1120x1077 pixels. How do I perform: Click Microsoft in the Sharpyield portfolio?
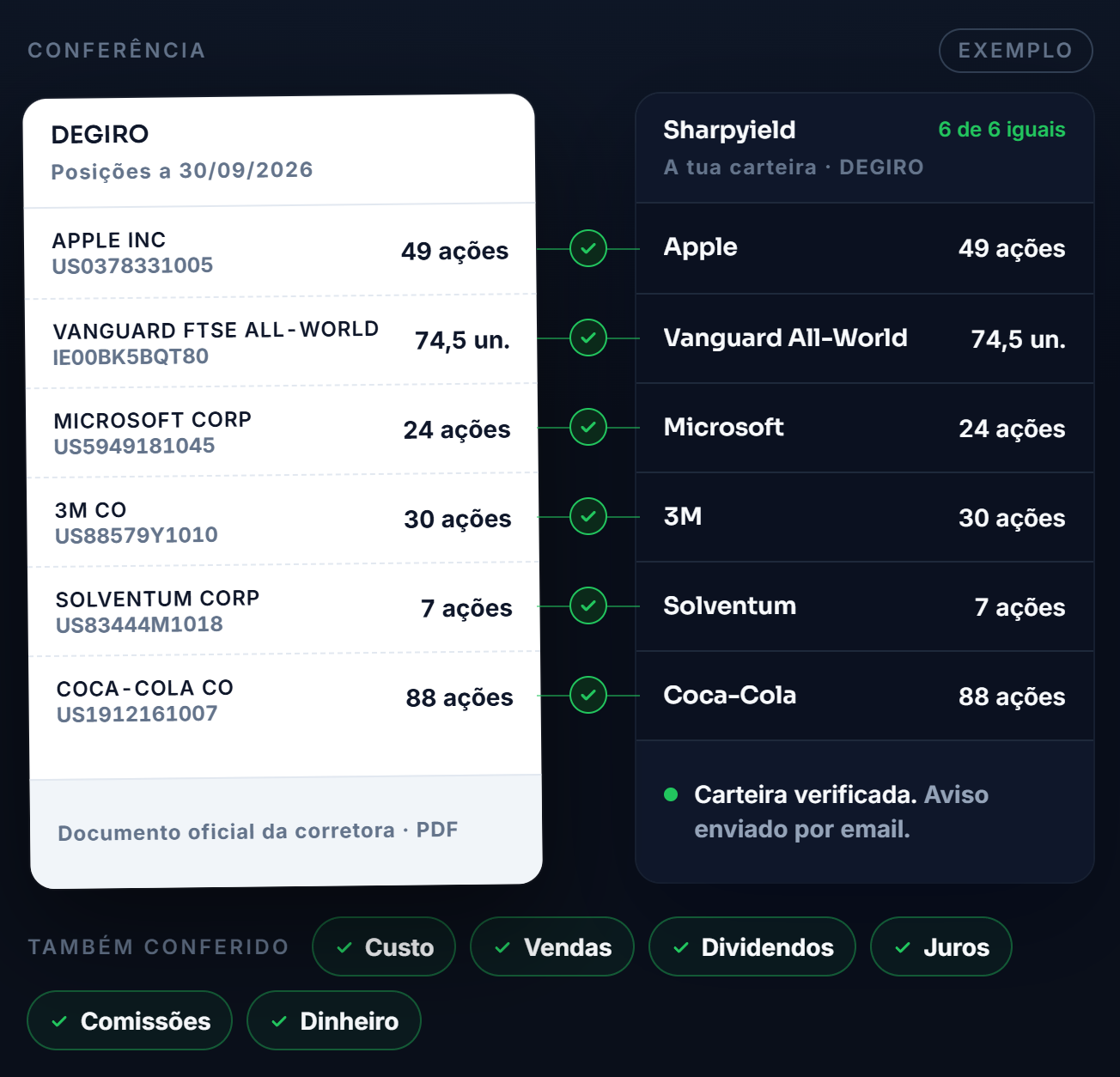(x=723, y=427)
